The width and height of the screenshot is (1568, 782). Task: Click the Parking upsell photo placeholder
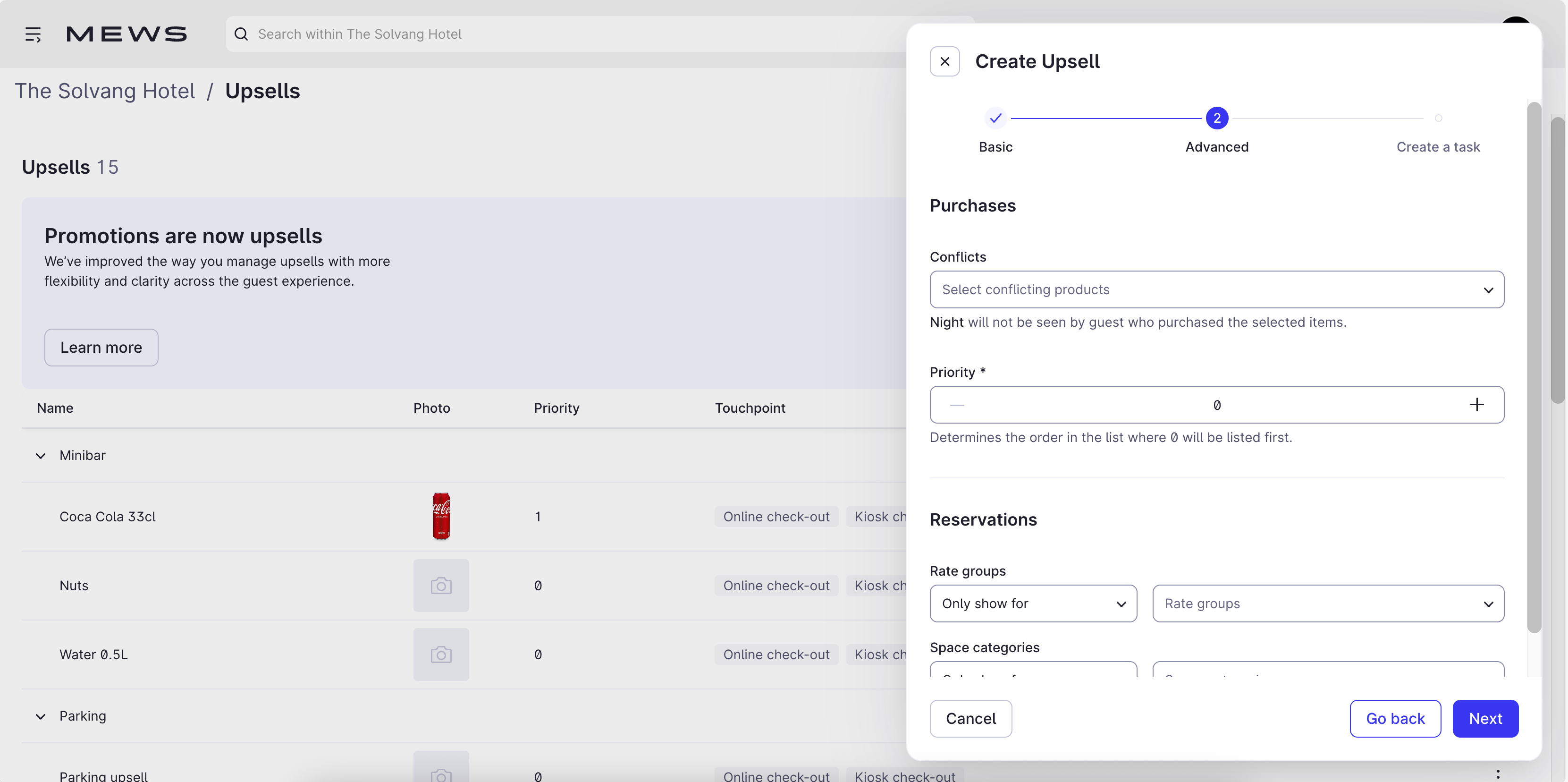click(441, 767)
